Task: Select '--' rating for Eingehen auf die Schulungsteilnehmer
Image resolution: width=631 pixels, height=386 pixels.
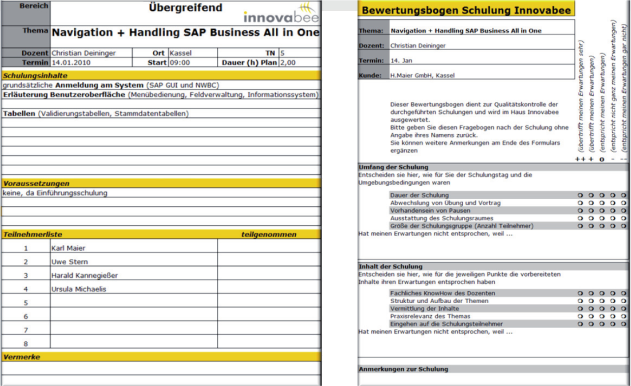Action: (623, 324)
